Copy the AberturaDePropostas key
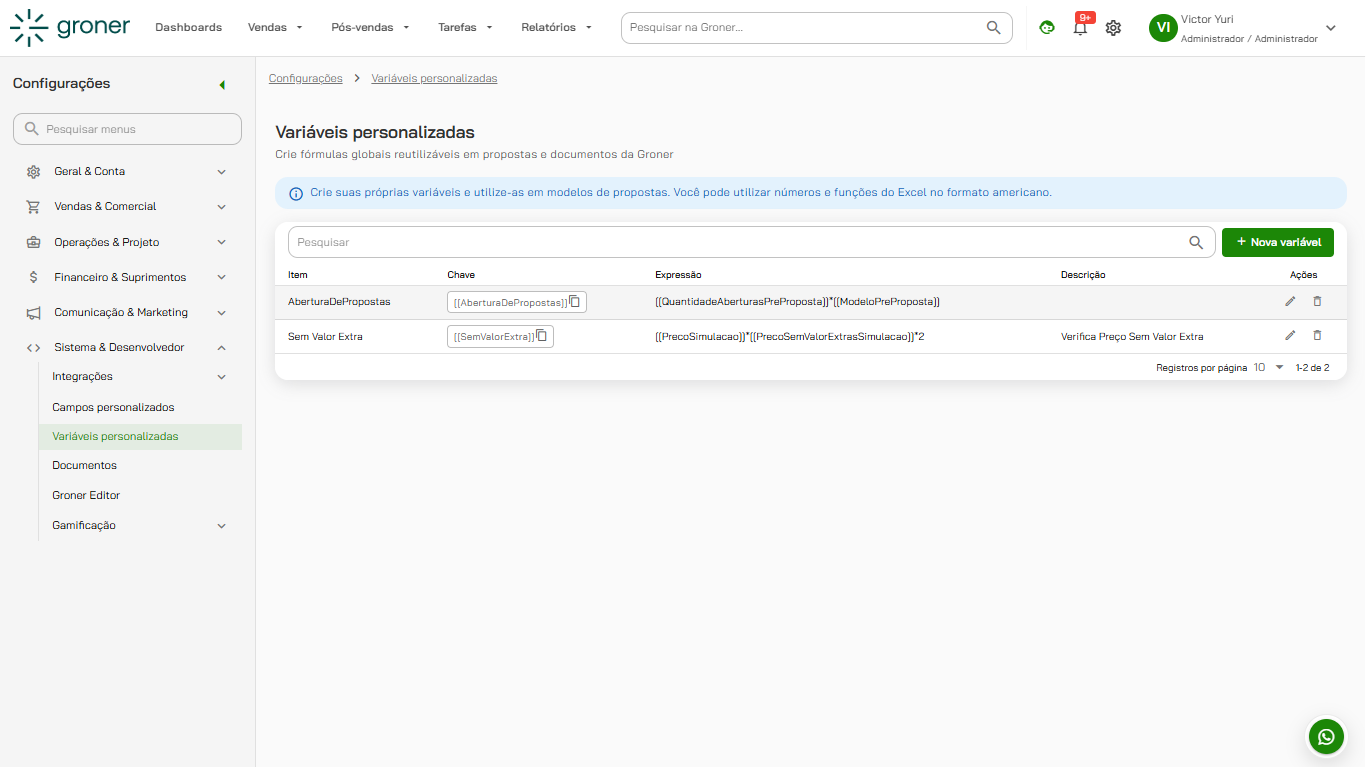1366x768 pixels. click(x=575, y=301)
